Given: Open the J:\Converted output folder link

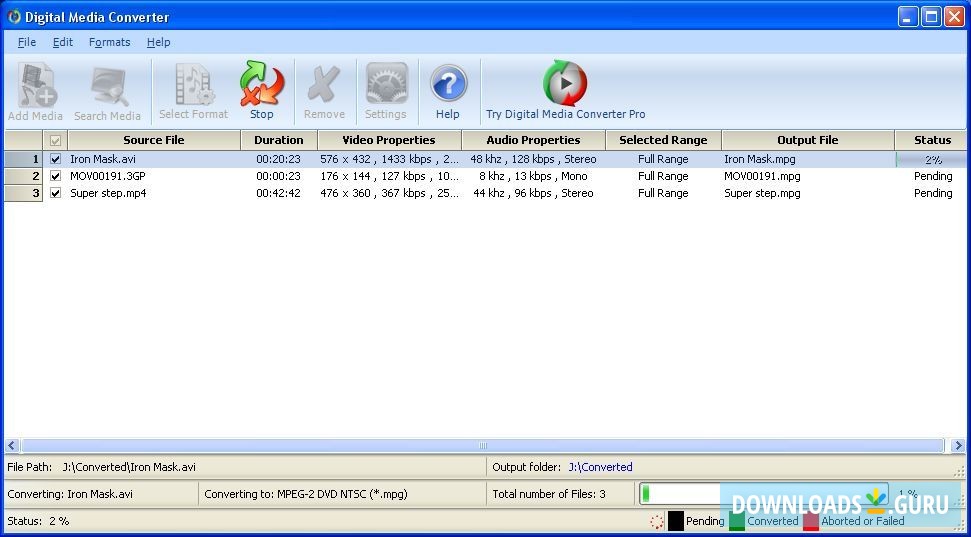Looking at the screenshot, I should point(601,467).
